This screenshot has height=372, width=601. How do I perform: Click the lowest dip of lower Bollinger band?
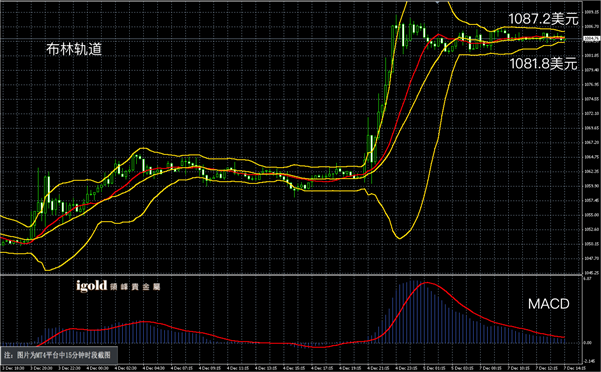click(x=399, y=238)
